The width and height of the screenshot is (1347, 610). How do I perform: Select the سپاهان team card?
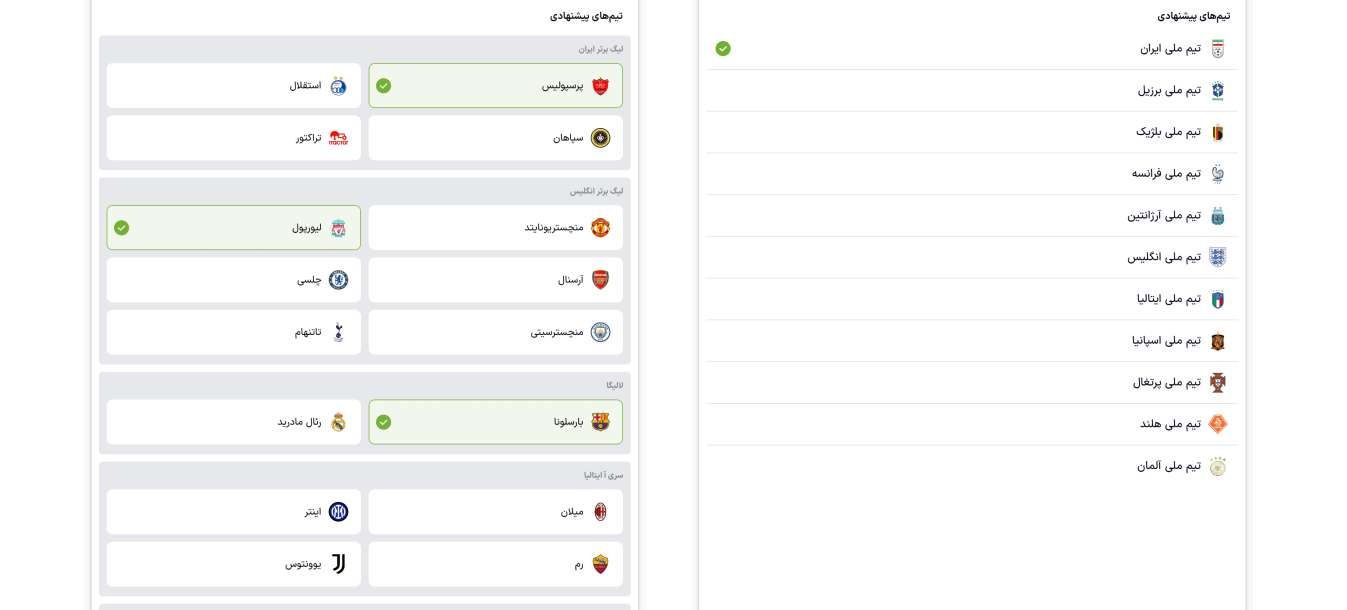coord(495,138)
